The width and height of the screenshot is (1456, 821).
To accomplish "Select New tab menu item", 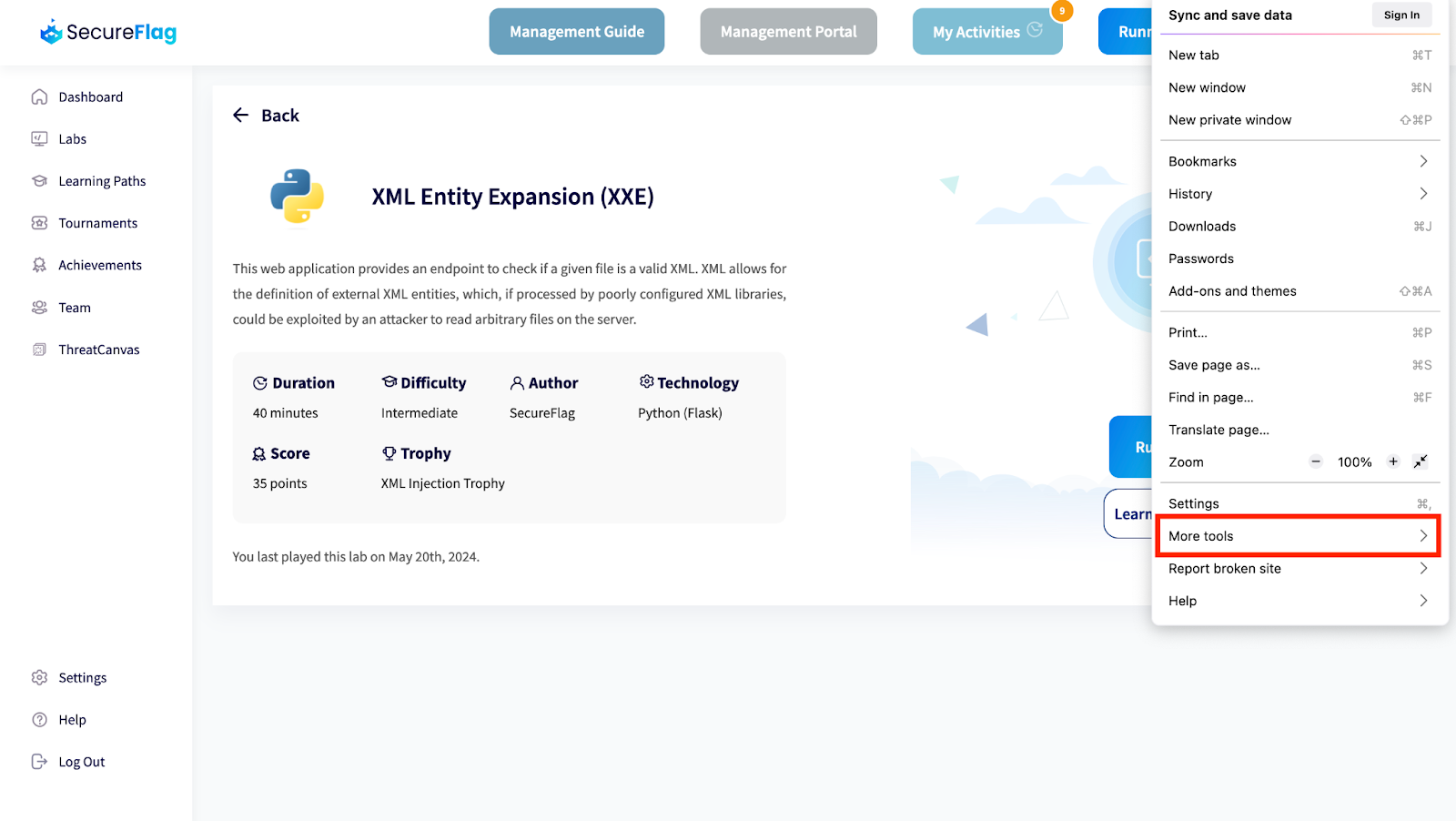I will click(1299, 55).
